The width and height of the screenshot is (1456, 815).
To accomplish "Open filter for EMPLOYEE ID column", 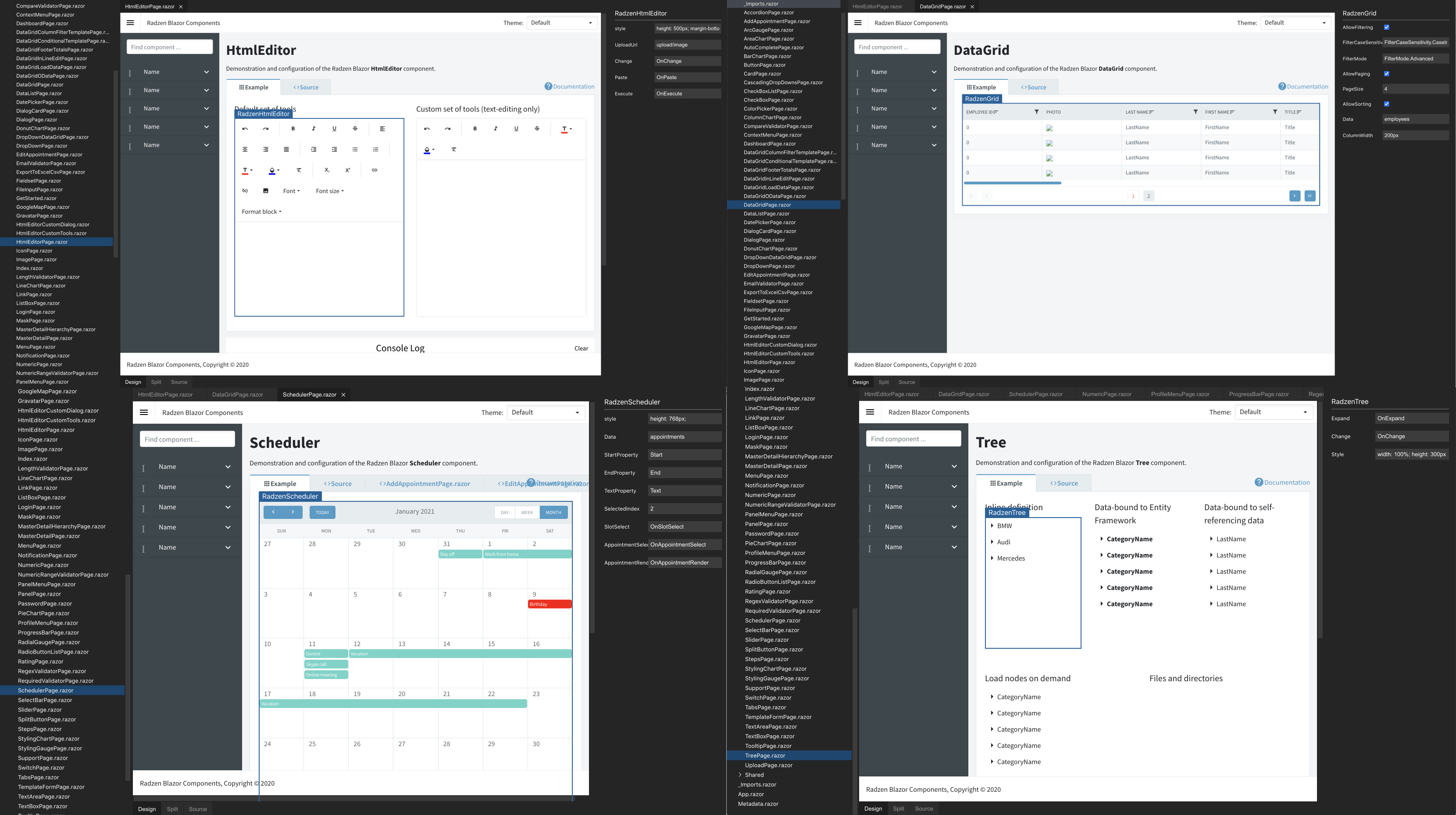I will 1036,112.
